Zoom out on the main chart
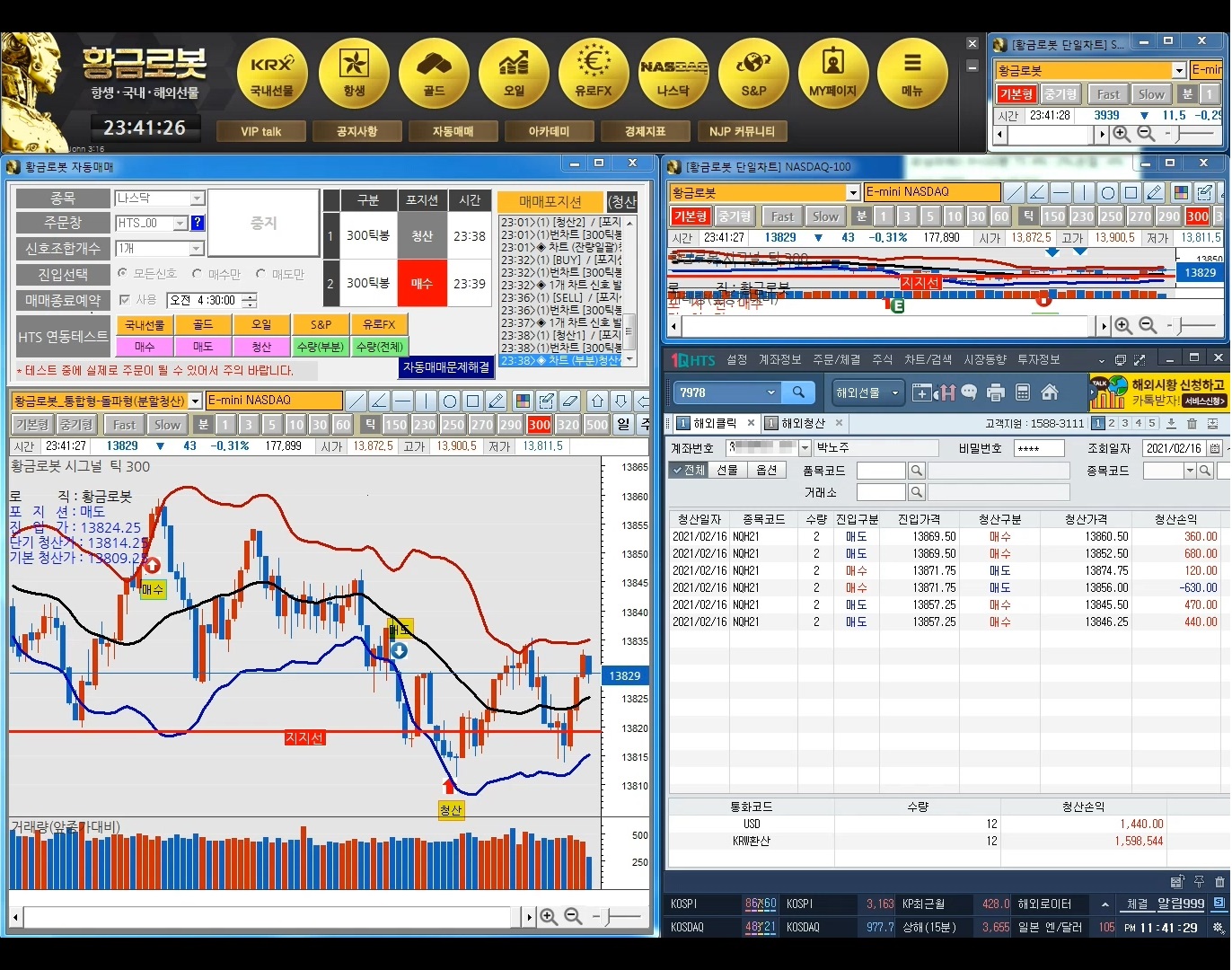This screenshot has width=1232, height=970. pyautogui.click(x=573, y=917)
